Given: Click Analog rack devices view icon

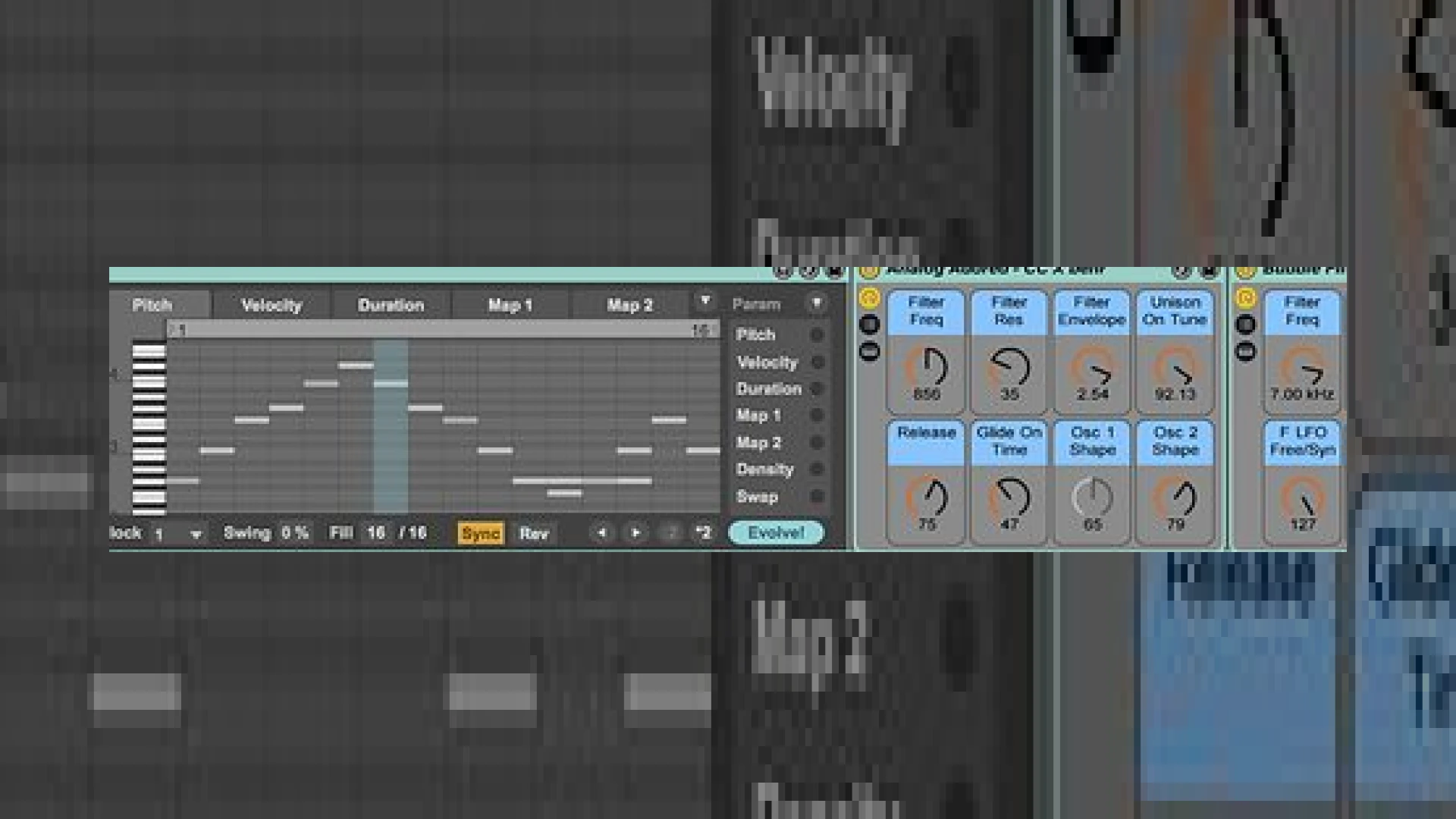Looking at the screenshot, I should click(869, 351).
